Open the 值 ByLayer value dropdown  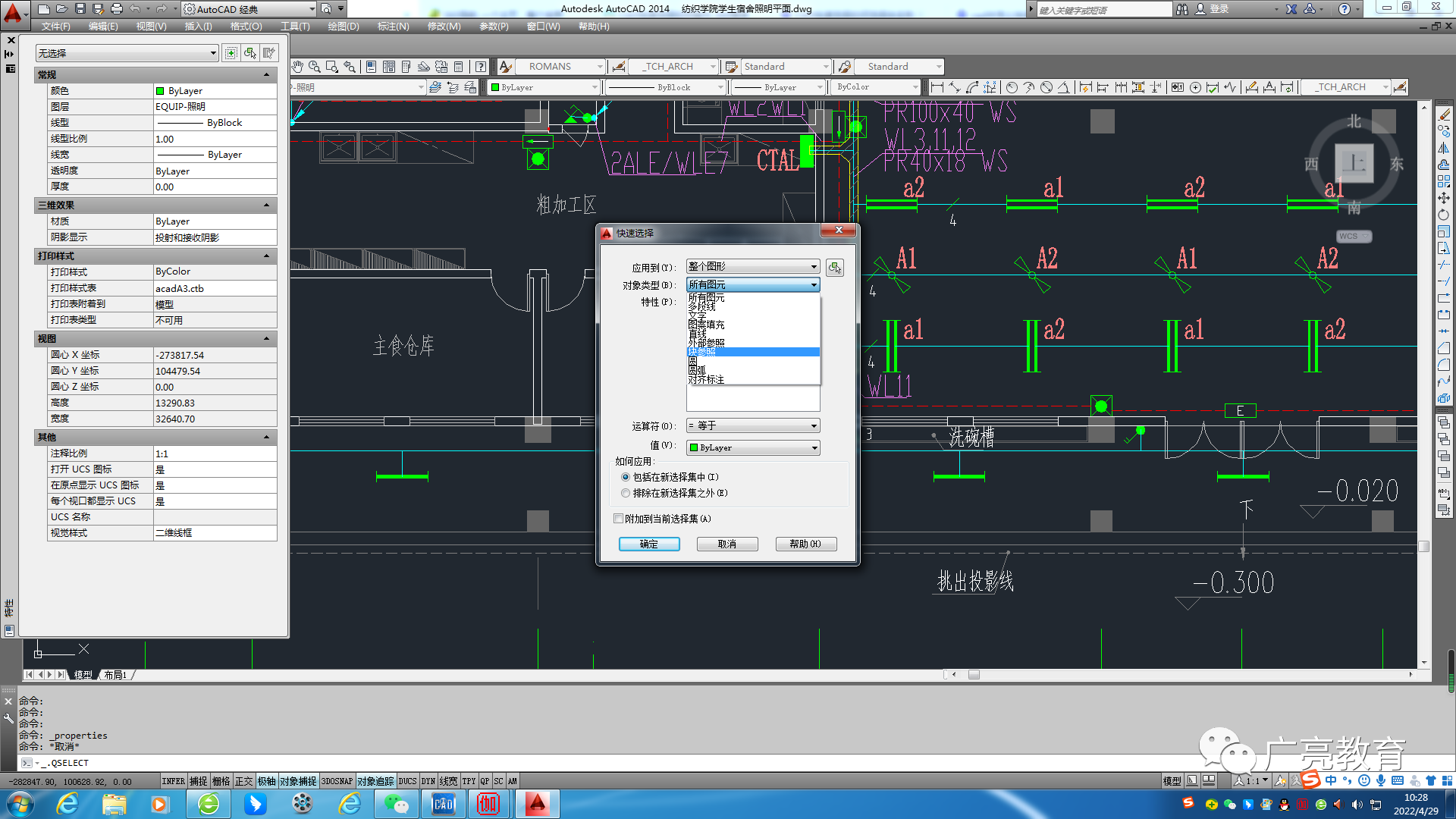pos(753,448)
